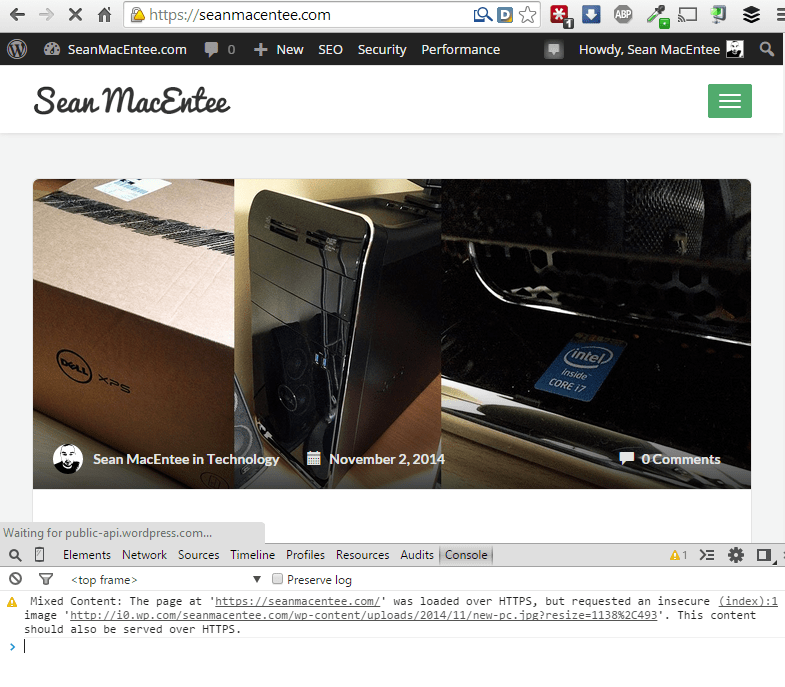Bookmark this page with the star icon

[527, 15]
